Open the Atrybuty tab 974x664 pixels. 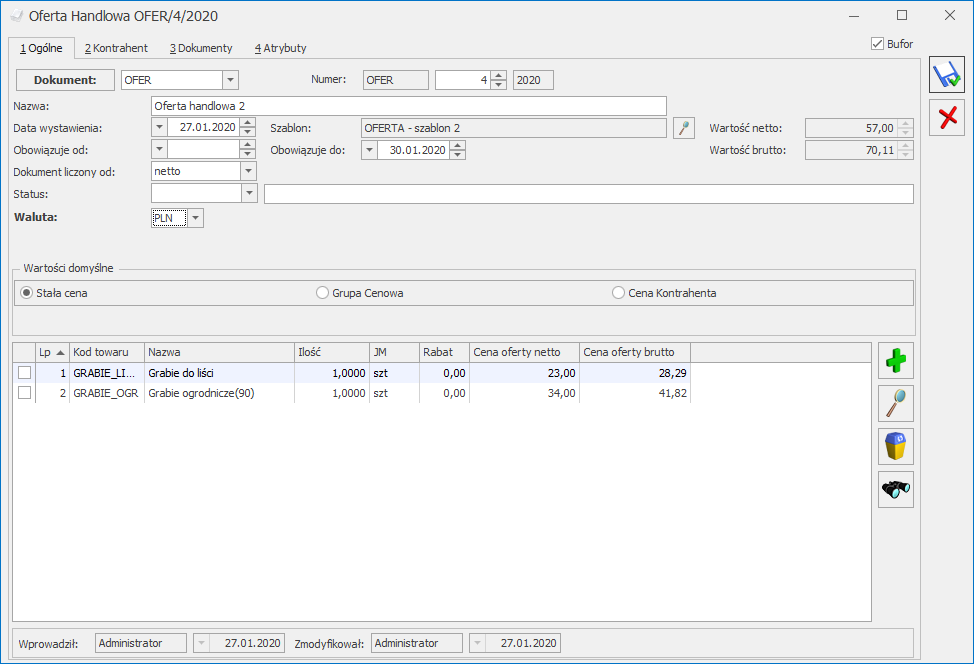[280, 48]
